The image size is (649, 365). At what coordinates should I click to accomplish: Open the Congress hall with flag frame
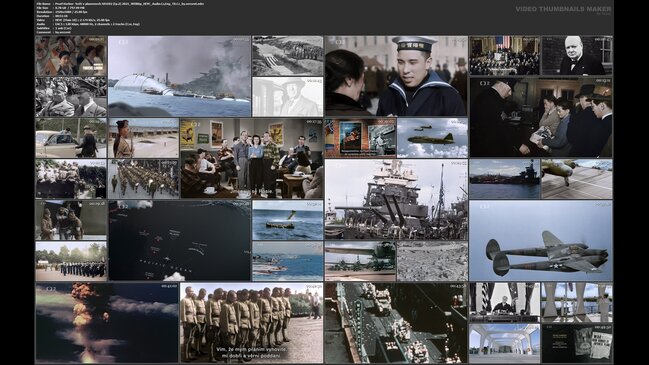[x=505, y=55]
